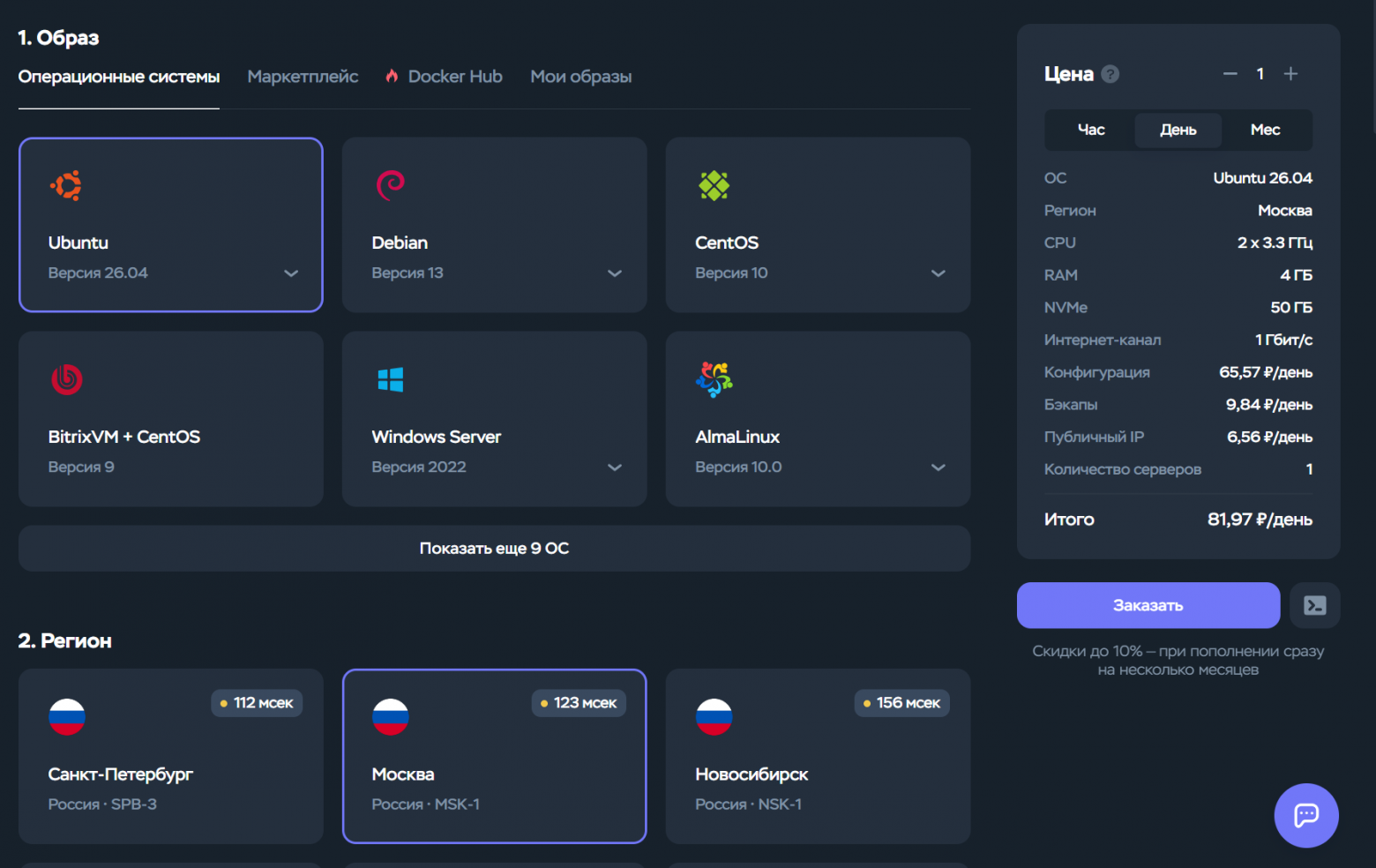Switch pricing period to Час
The width and height of the screenshot is (1376, 868).
point(1091,130)
